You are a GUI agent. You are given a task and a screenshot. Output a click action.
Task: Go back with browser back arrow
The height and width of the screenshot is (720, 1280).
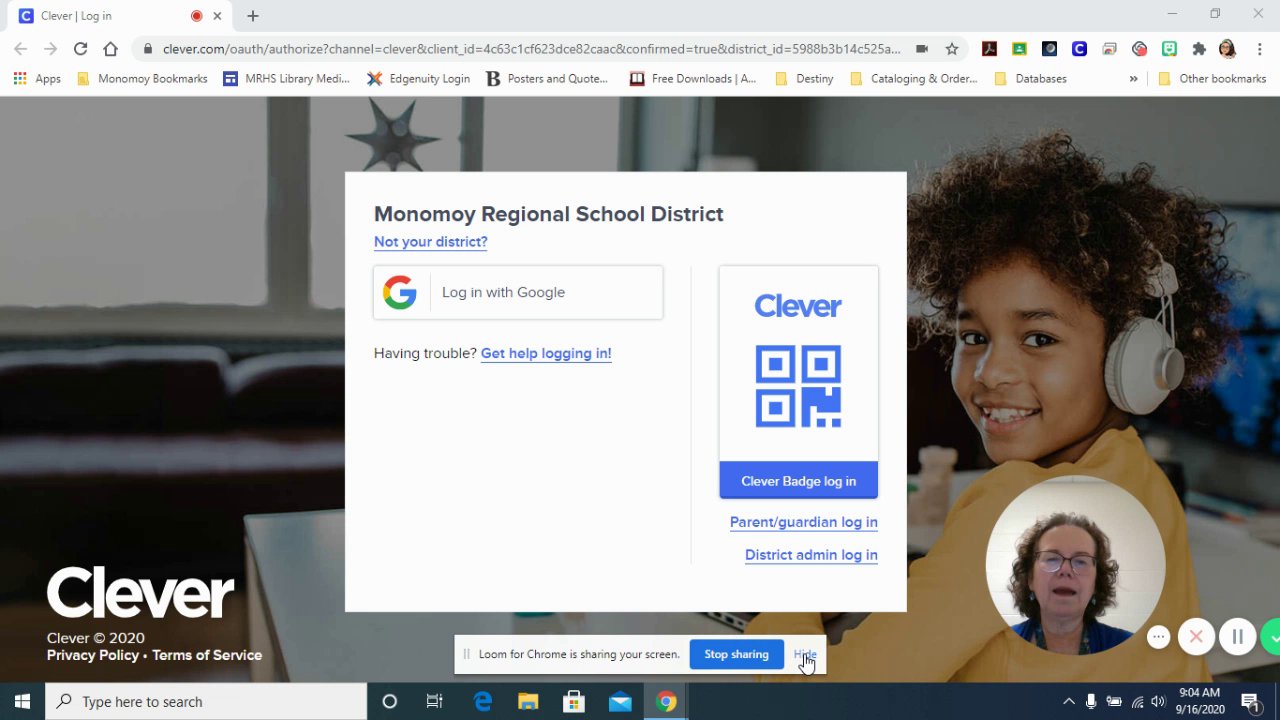tap(21, 49)
